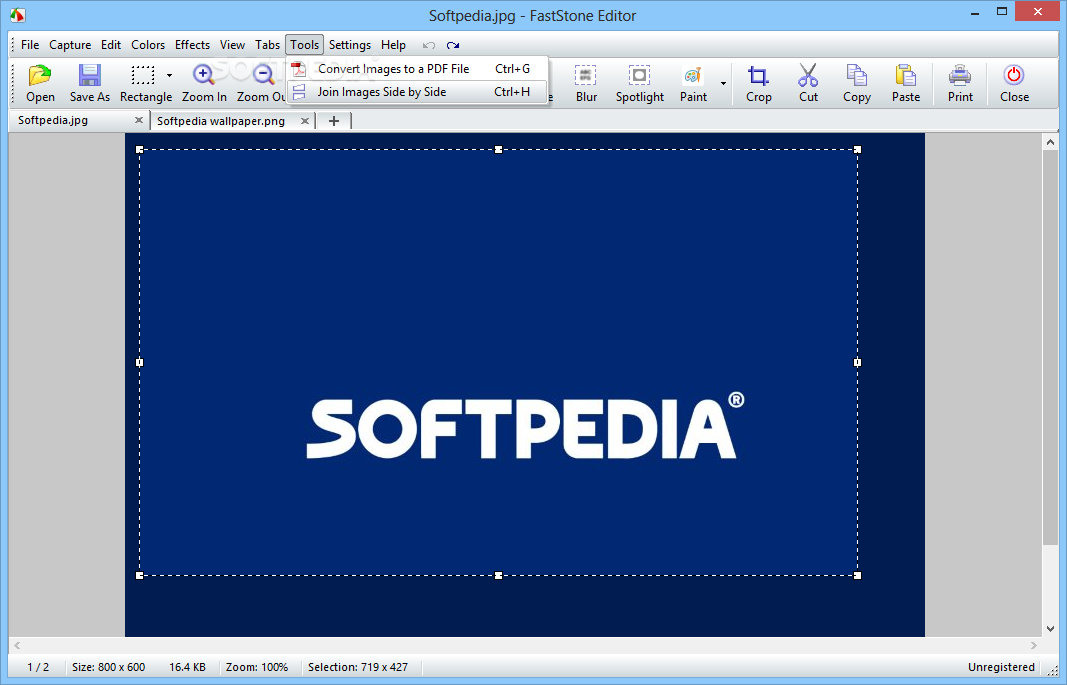Close the Softpedia wallpaper.png tab

[305, 121]
